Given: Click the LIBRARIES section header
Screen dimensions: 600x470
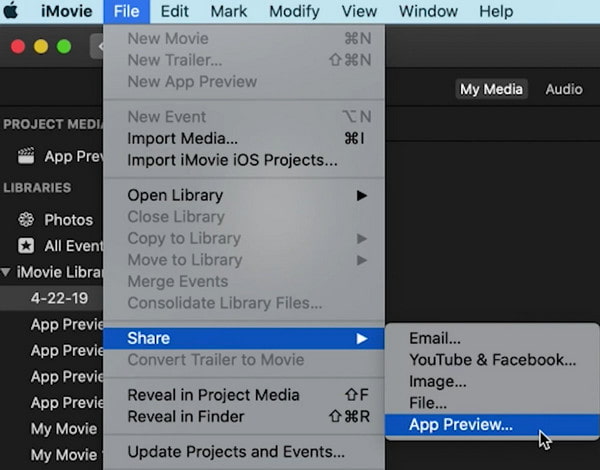Looking at the screenshot, I should [37, 188].
